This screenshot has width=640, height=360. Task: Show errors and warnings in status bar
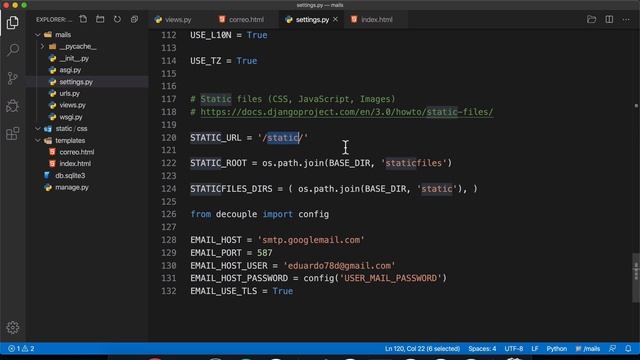[x=21, y=349]
